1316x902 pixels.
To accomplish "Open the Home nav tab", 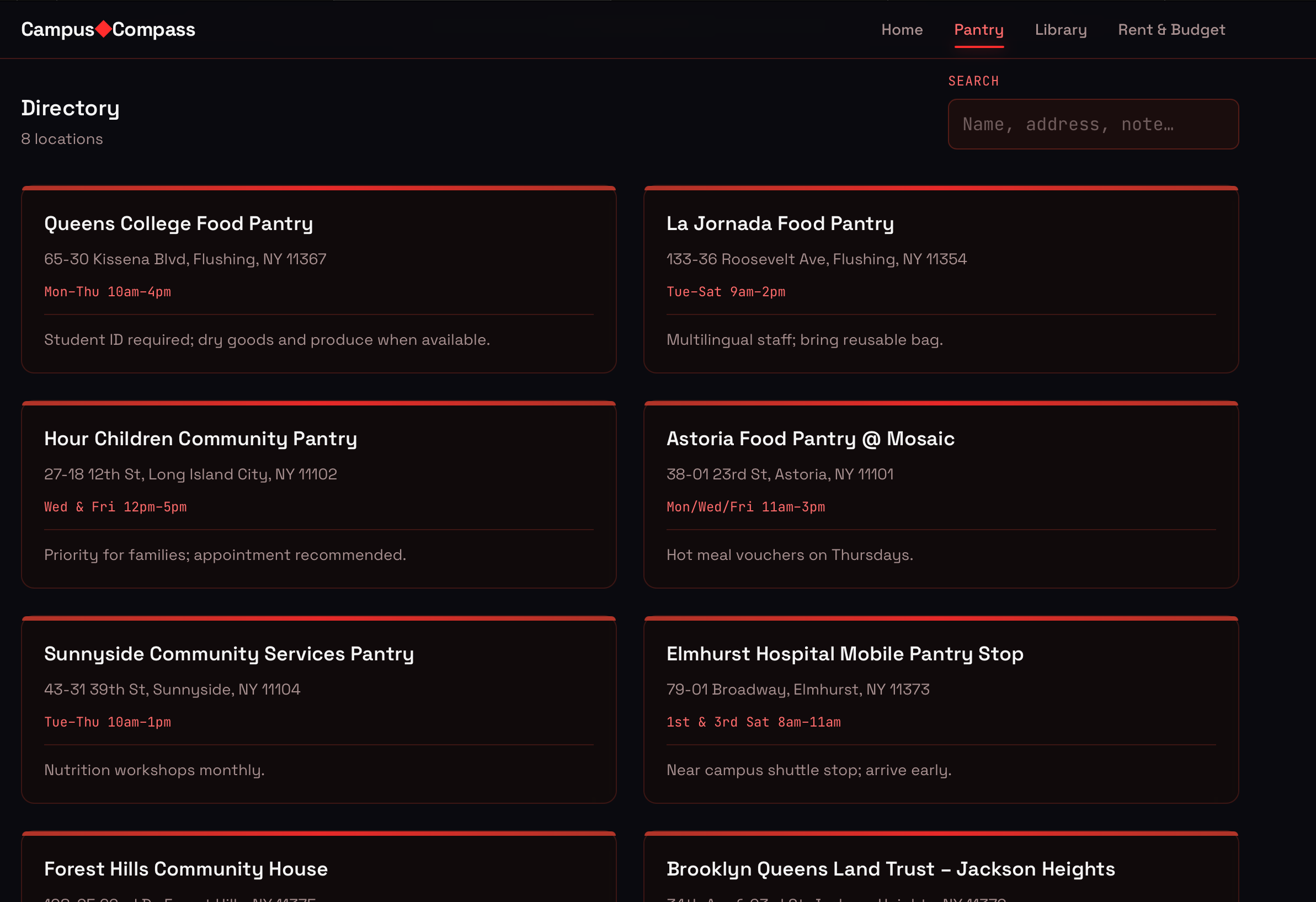I will click(902, 29).
